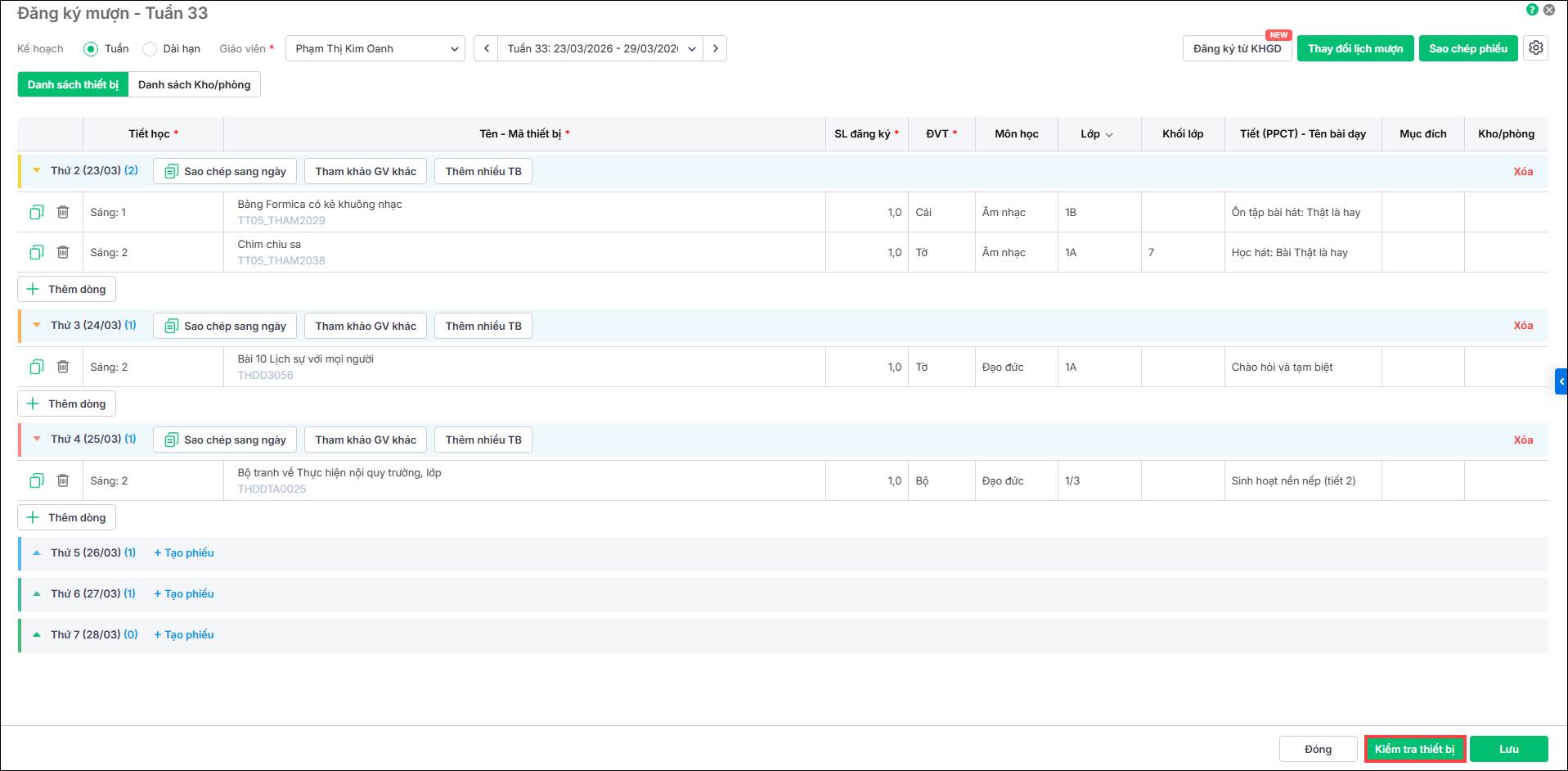Delete the Sáng: 1 Bảng Formica row

[x=63, y=212]
